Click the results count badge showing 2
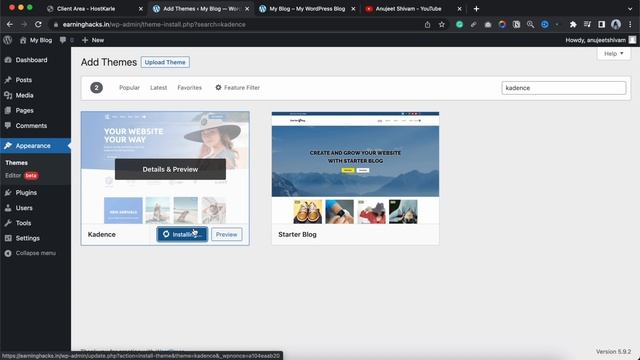Image resolution: width=640 pixels, height=360 pixels. click(x=96, y=87)
